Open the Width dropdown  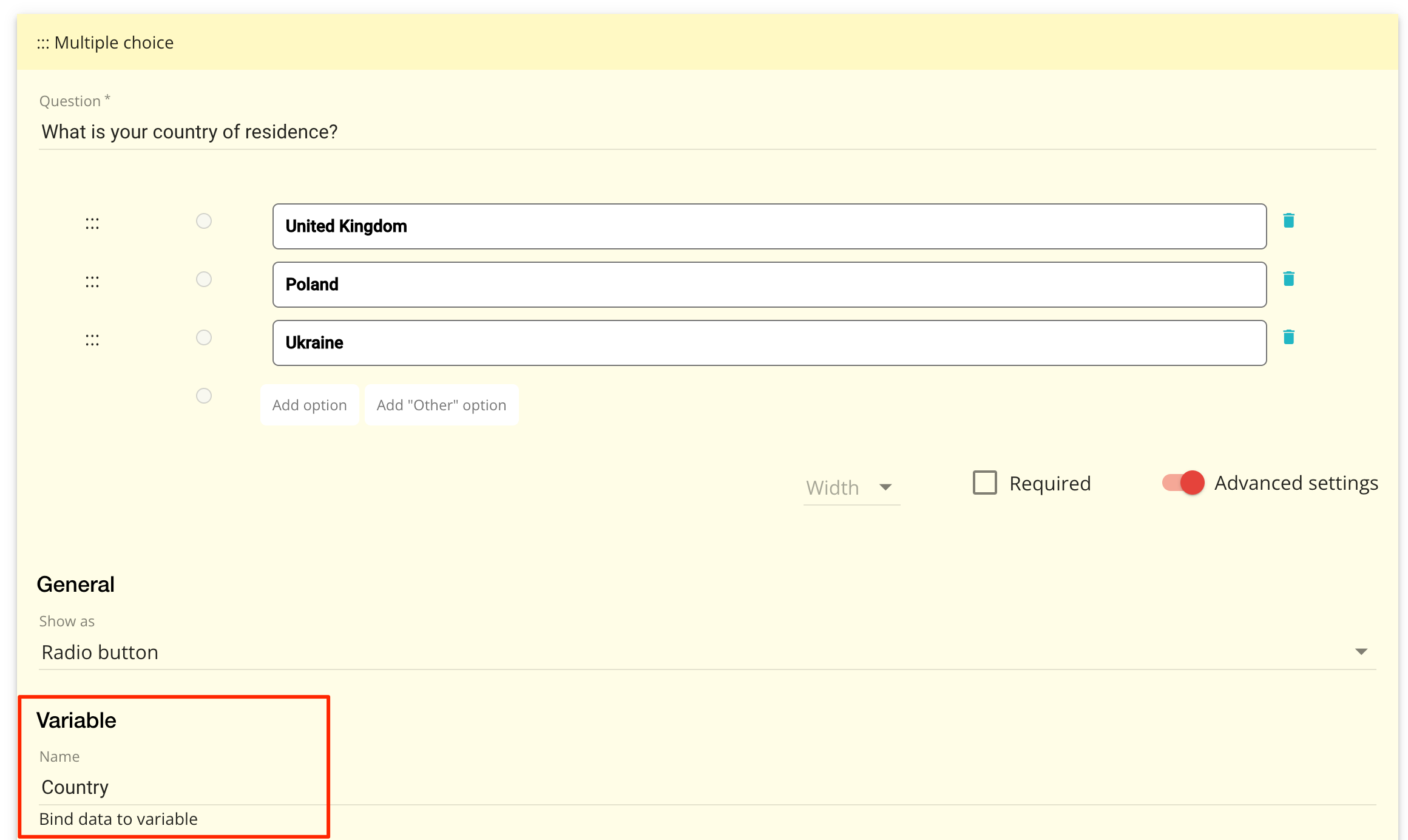pos(851,487)
